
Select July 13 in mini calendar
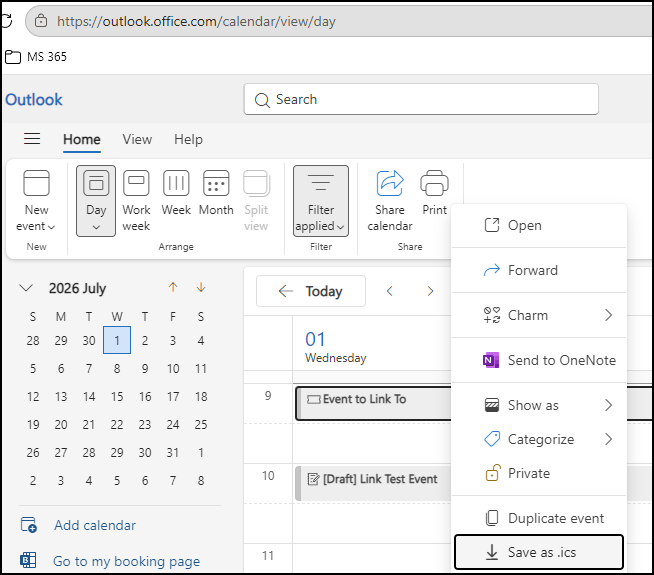click(61, 397)
